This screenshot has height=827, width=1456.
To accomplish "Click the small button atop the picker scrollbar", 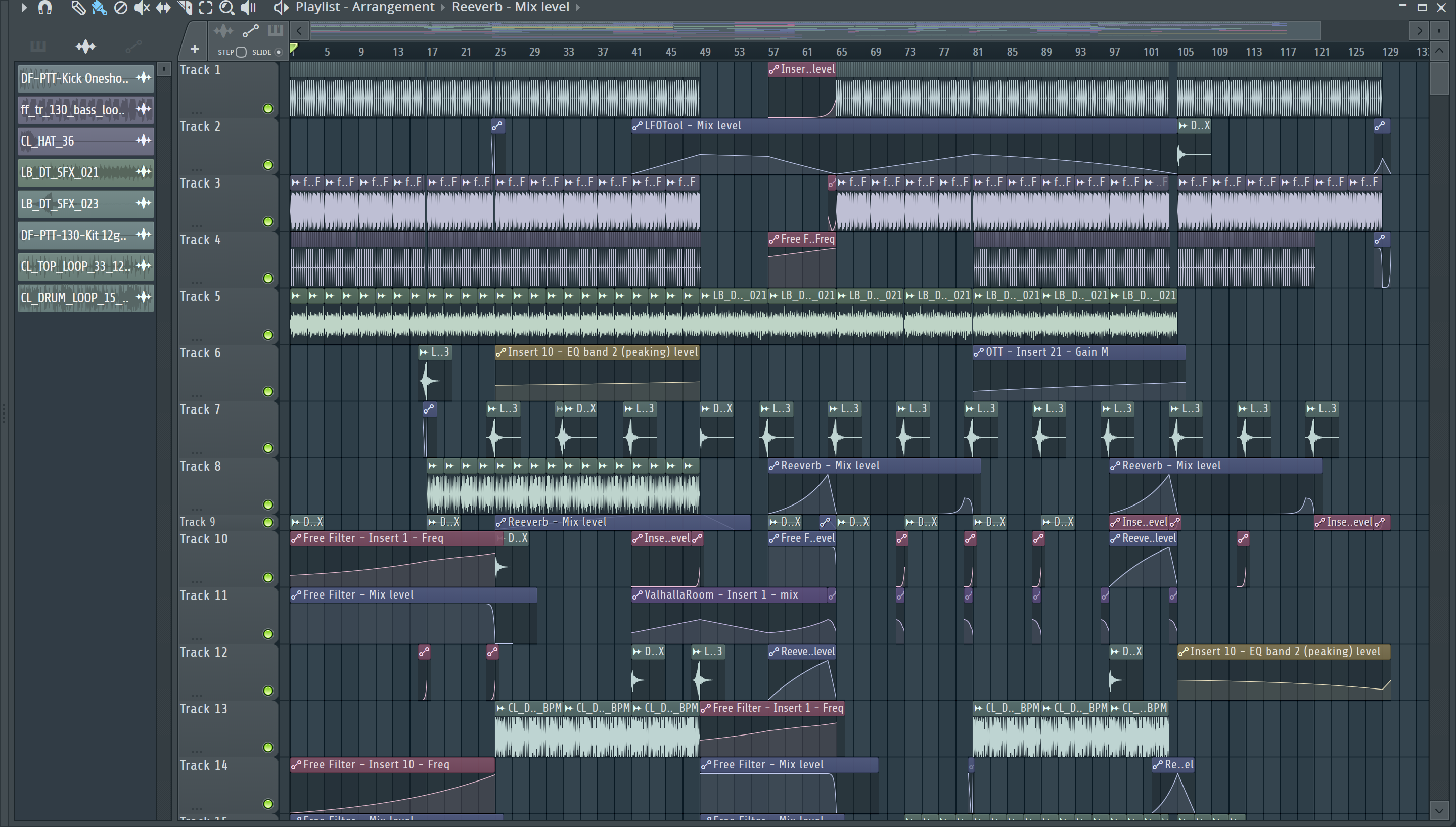I will click(163, 69).
